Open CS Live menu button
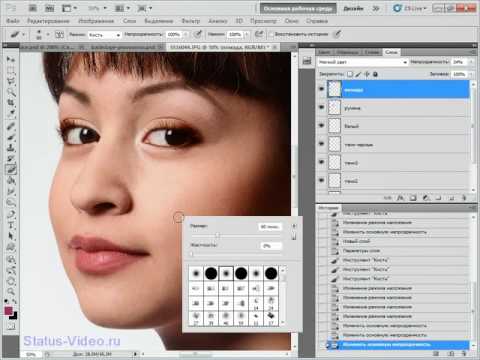This screenshot has height=360, width=480. (x=410, y=8)
